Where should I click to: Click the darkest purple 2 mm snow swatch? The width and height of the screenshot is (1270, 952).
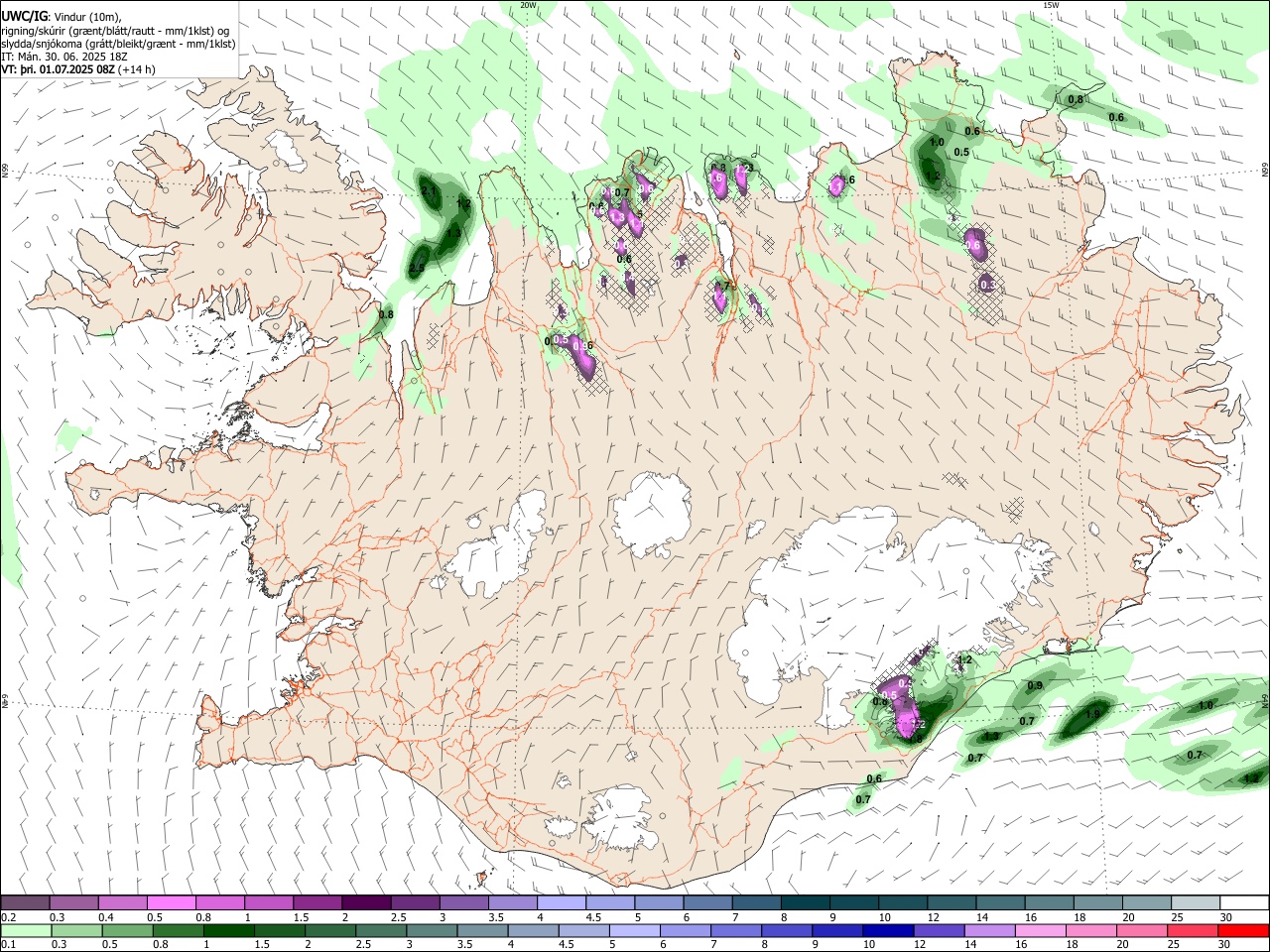click(x=366, y=903)
